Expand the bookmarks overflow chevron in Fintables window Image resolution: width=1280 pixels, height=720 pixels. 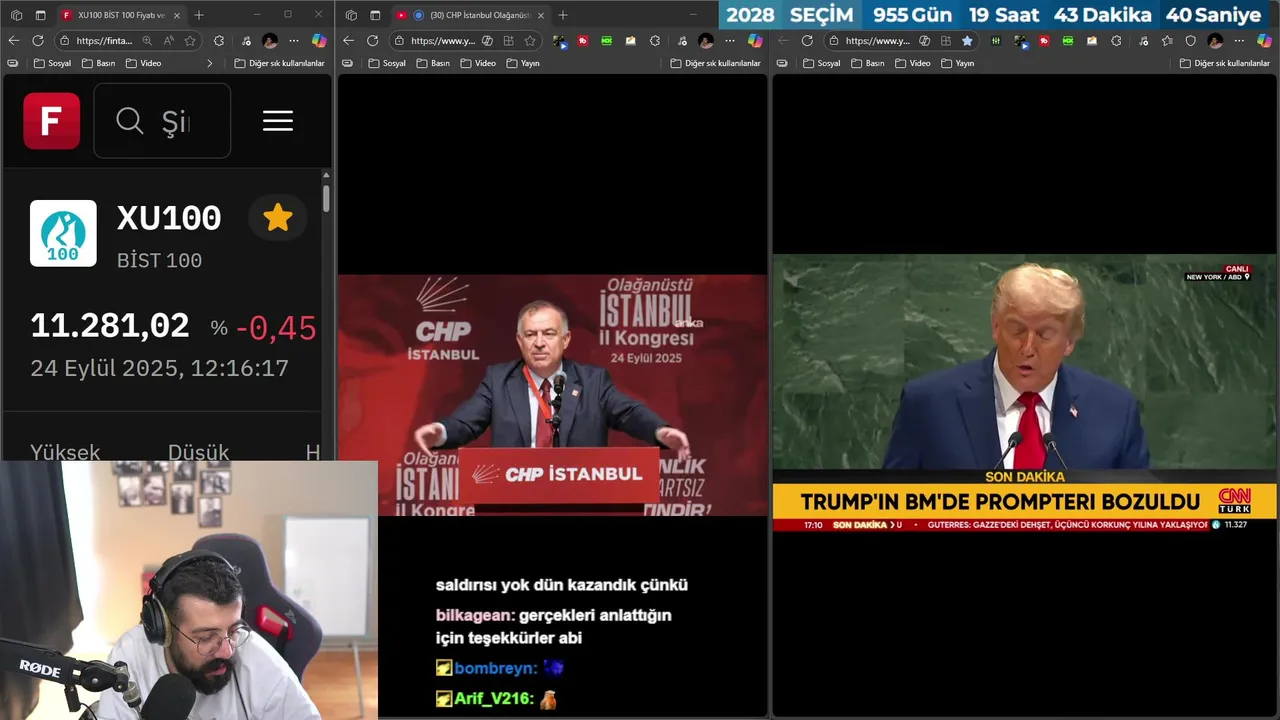pos(210,63)
